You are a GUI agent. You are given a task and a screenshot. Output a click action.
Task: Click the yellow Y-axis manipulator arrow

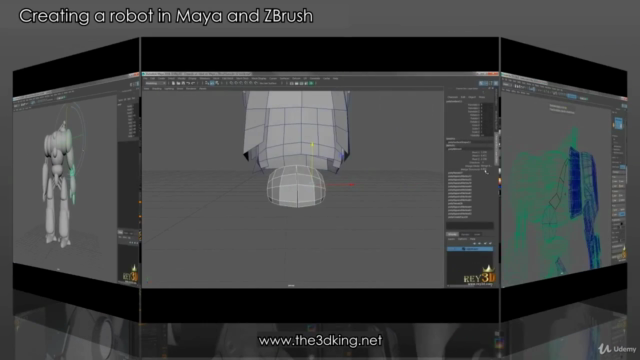click(x=312, y=144)
